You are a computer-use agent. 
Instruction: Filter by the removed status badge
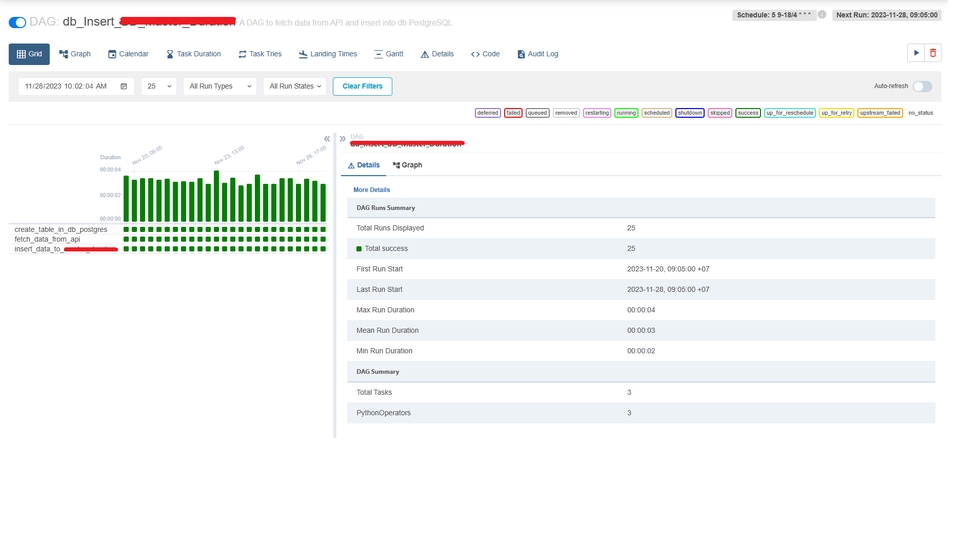(x=566, y=113)
